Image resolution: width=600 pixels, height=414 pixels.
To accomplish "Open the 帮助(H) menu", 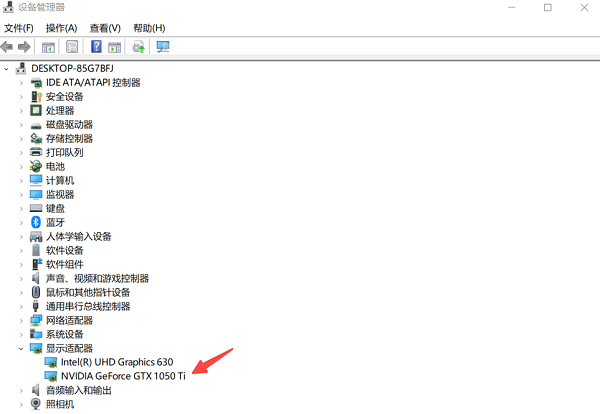I will click(149, 28).
